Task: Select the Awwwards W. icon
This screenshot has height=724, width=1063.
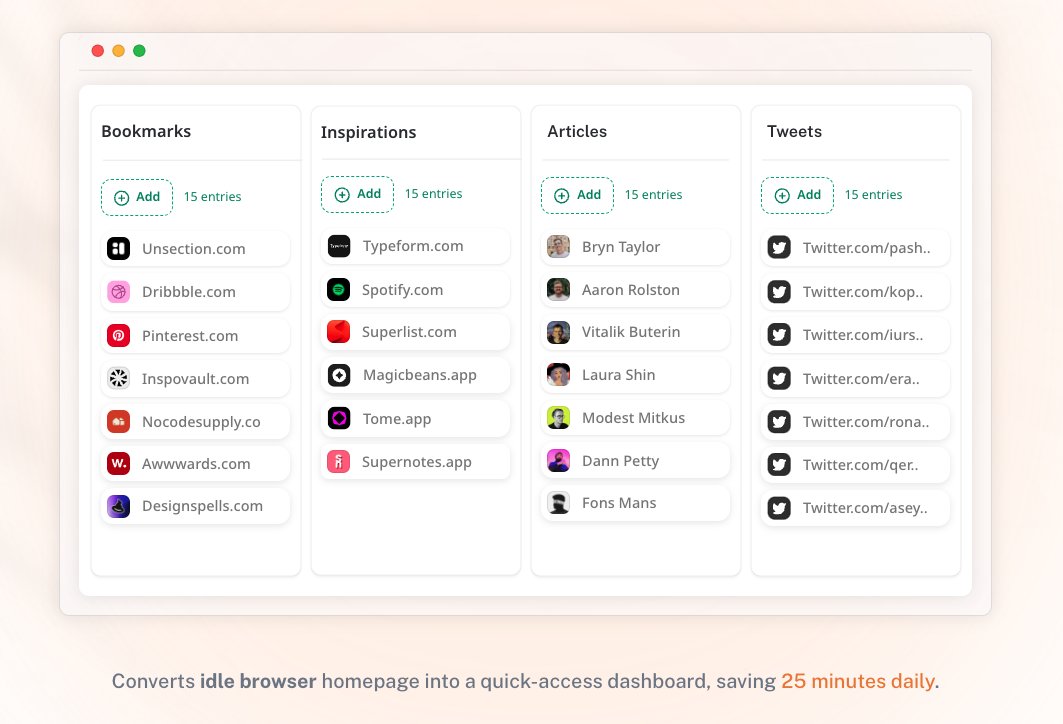Action: [x=119, y=463]
